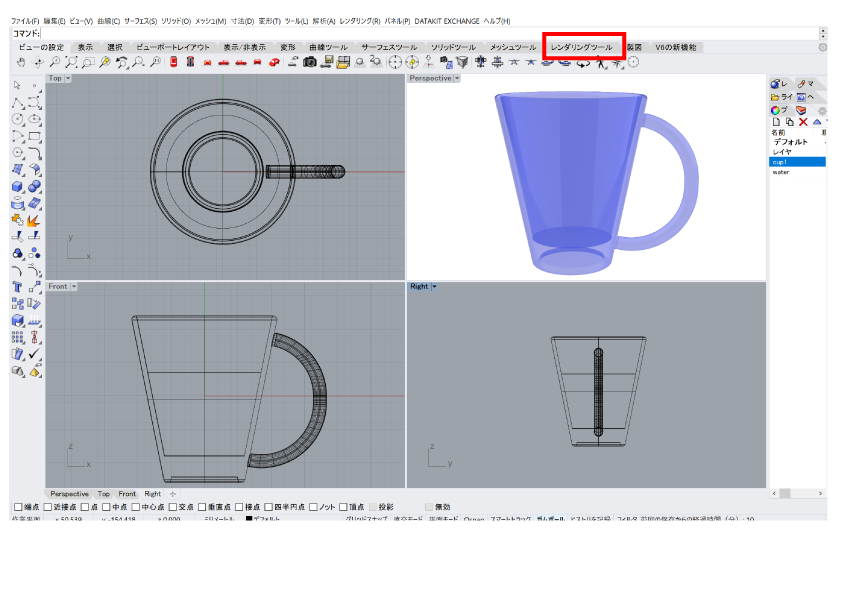Activate the Rotate view tool
The width and height of the screenshot is (842, 595).
click(x=38, y=62)
